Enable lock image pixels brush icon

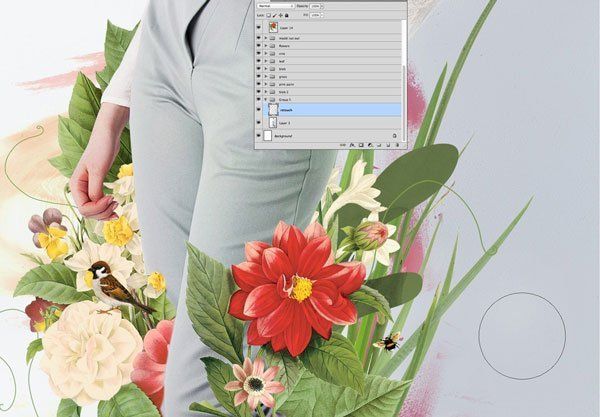(274, 15)
